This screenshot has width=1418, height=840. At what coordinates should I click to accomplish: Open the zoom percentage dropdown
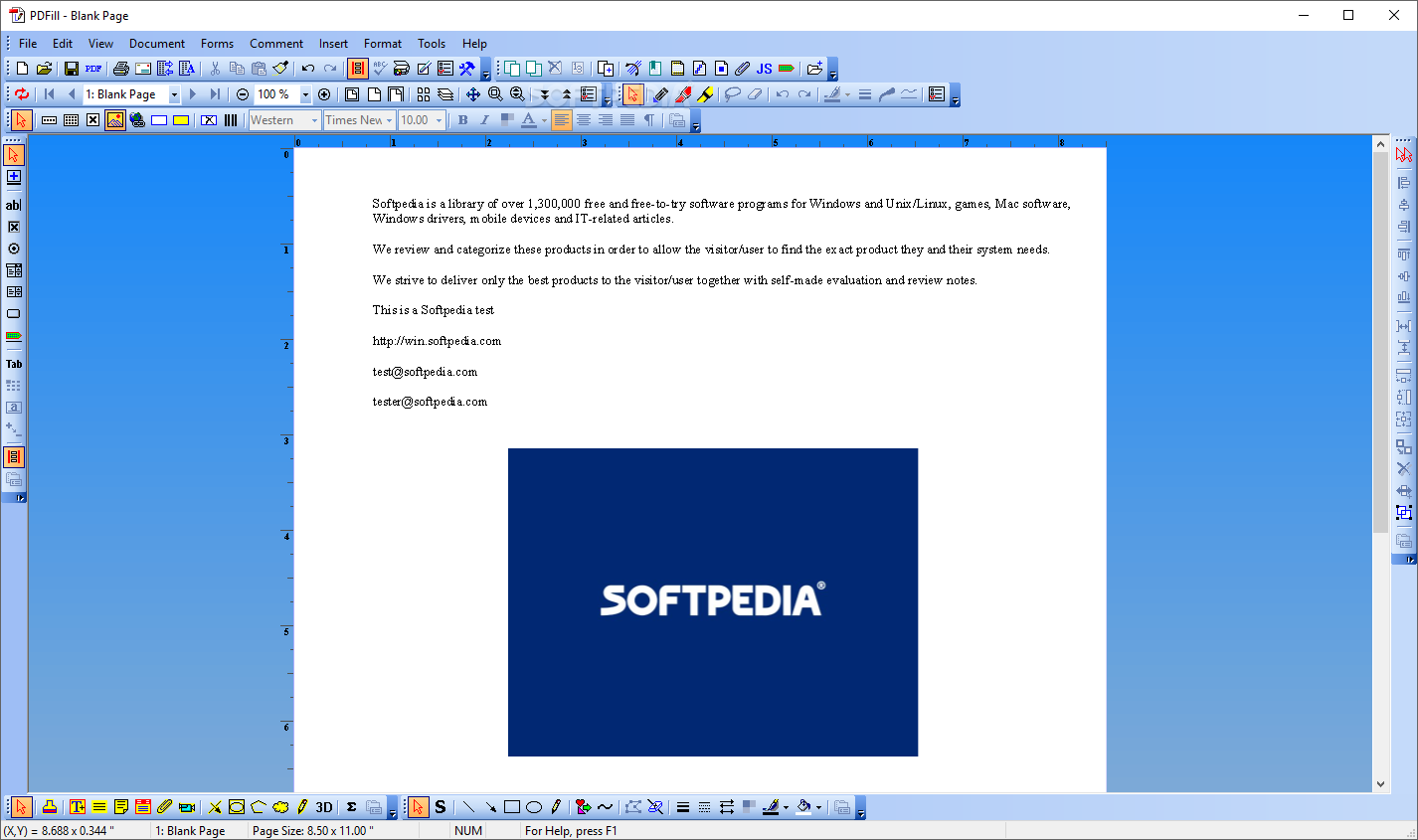(x=305, y=94)
